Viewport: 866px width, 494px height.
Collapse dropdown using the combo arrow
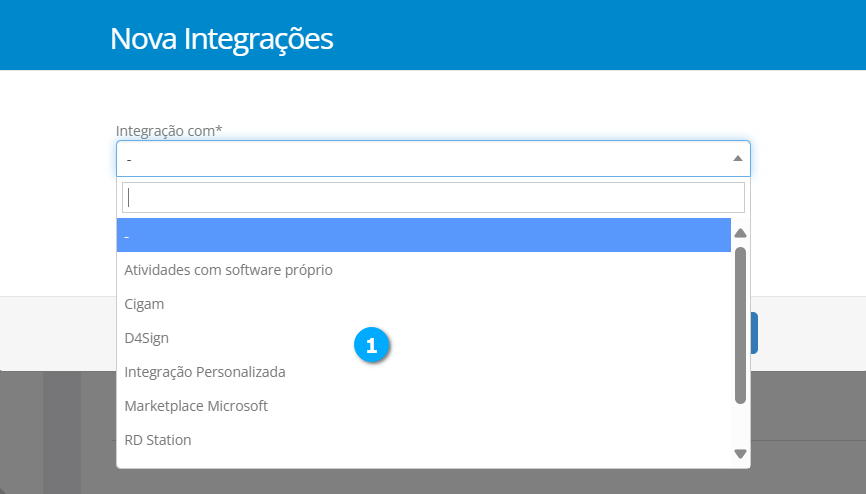tap(737, 159)
